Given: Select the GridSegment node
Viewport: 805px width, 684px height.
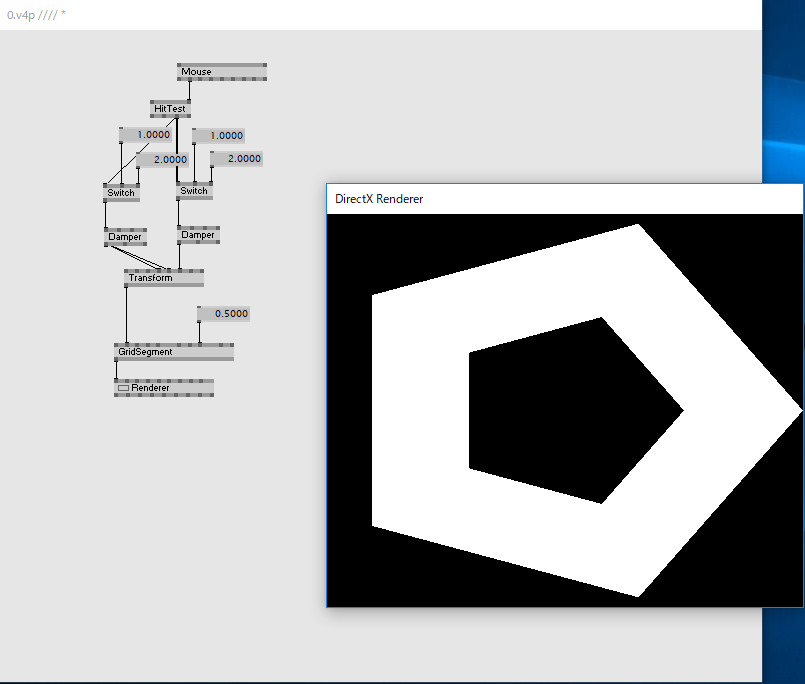Looking at the screenshot, I should click(x=174, y=352).
